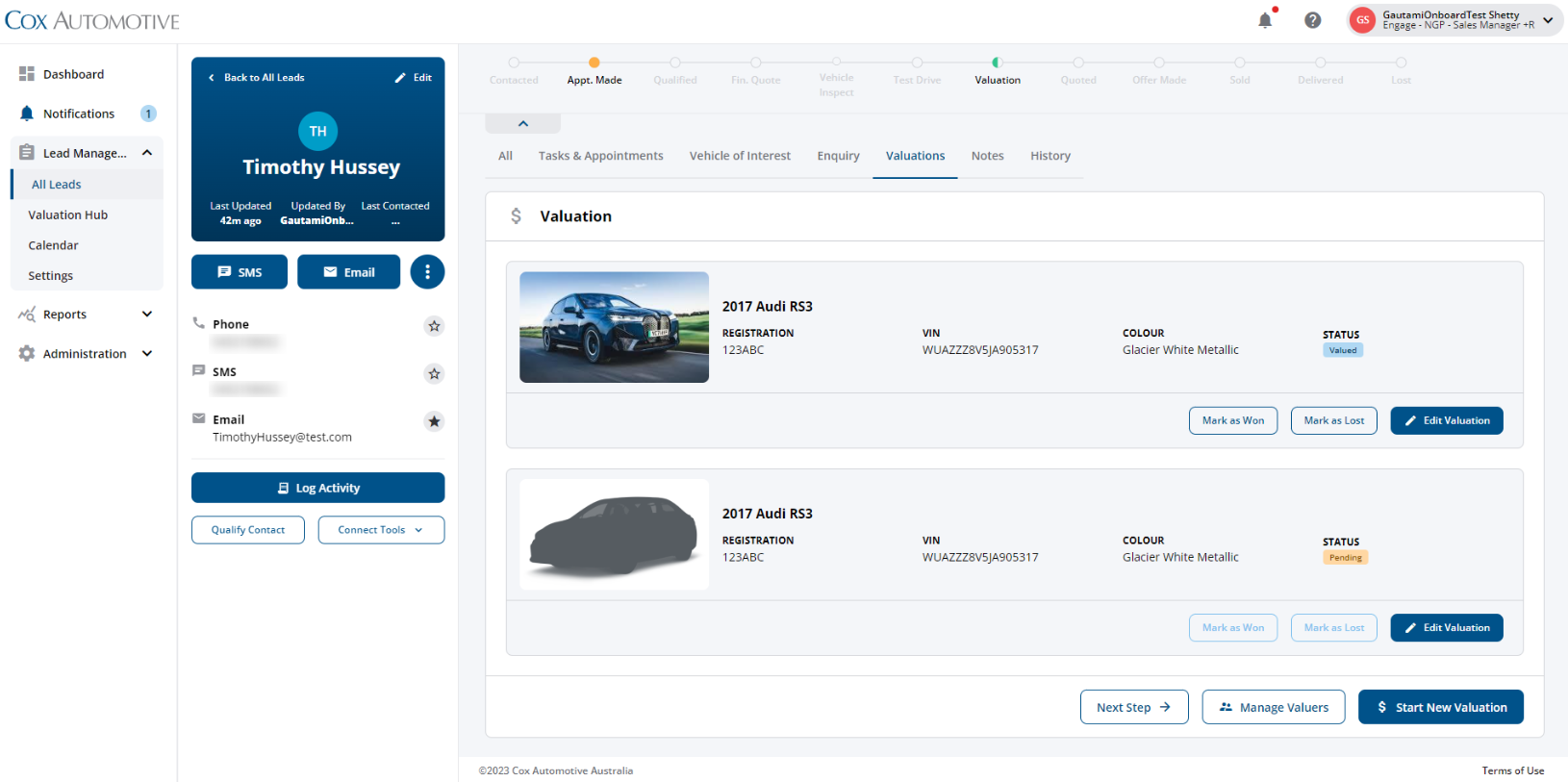Click Next Step
This screenshot has width=1568, height=782.
(x=1134, y=707)
